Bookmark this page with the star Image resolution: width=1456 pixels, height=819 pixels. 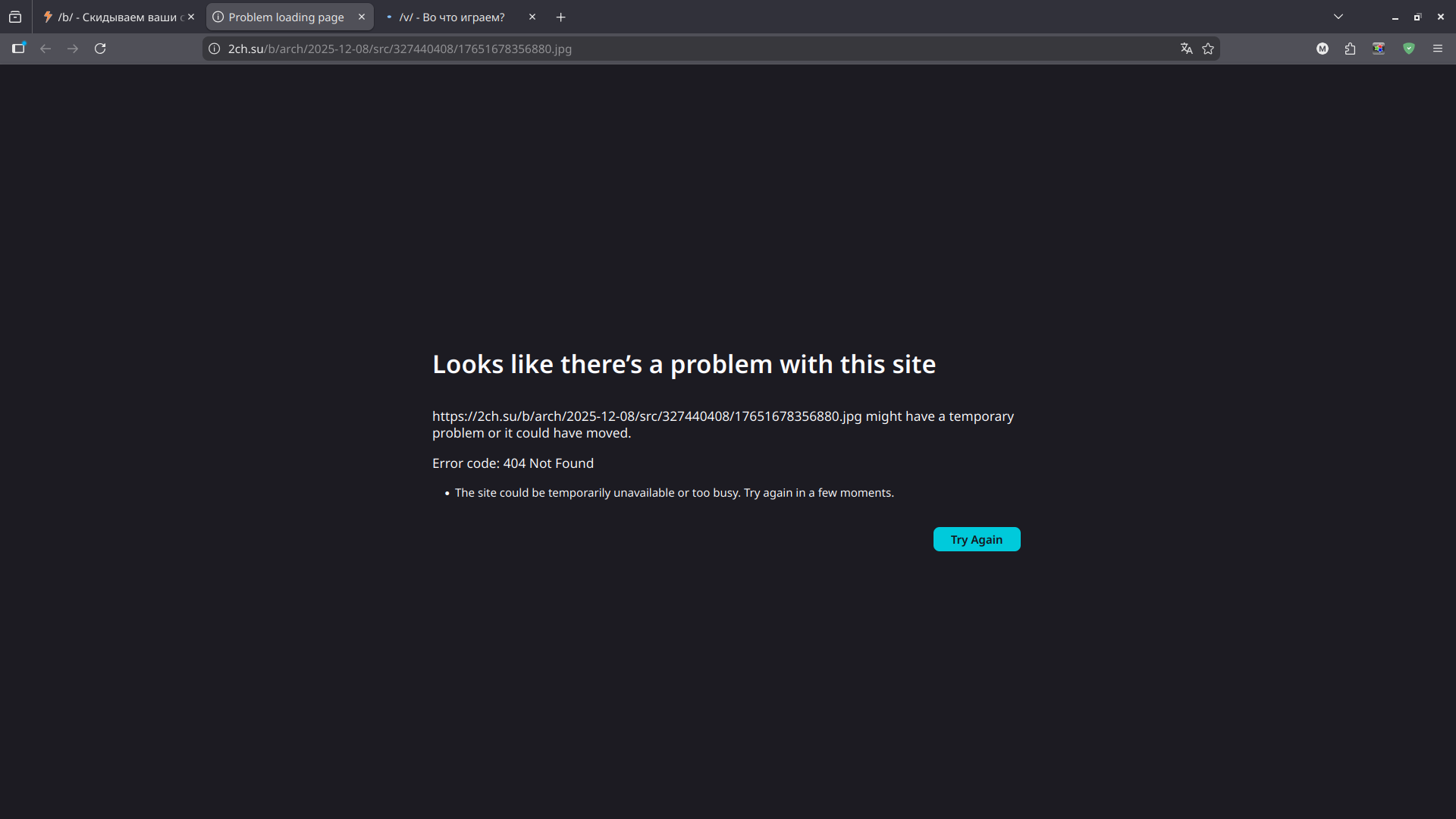1208,49
